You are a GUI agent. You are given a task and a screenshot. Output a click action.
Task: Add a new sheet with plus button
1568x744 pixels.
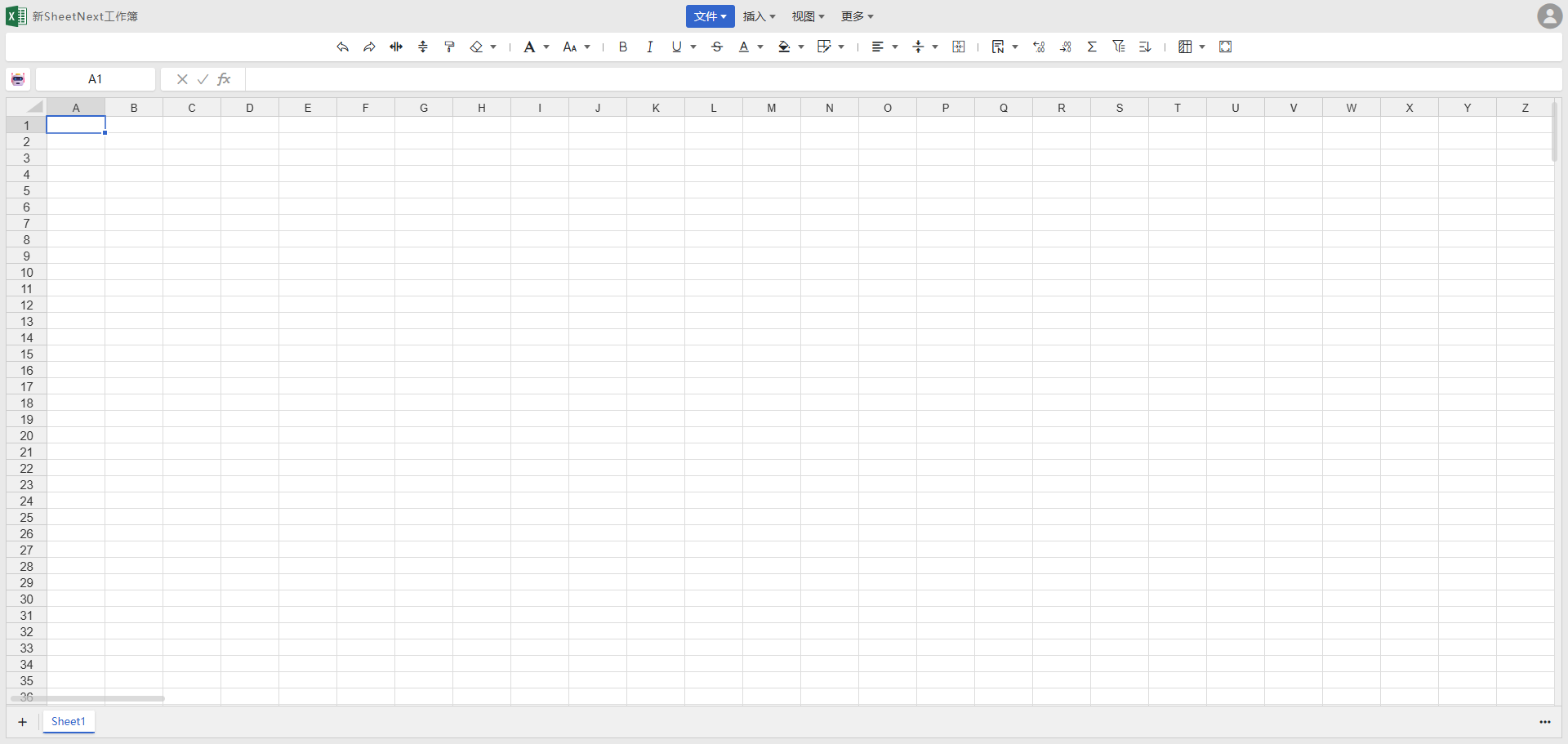pos(23,722)
